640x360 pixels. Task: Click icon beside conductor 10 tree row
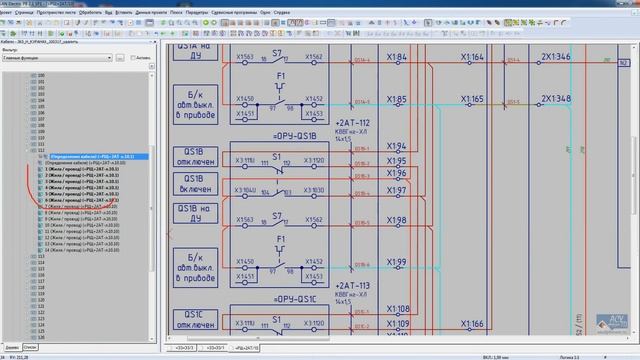pyautogui.click(x=40, y=225)
